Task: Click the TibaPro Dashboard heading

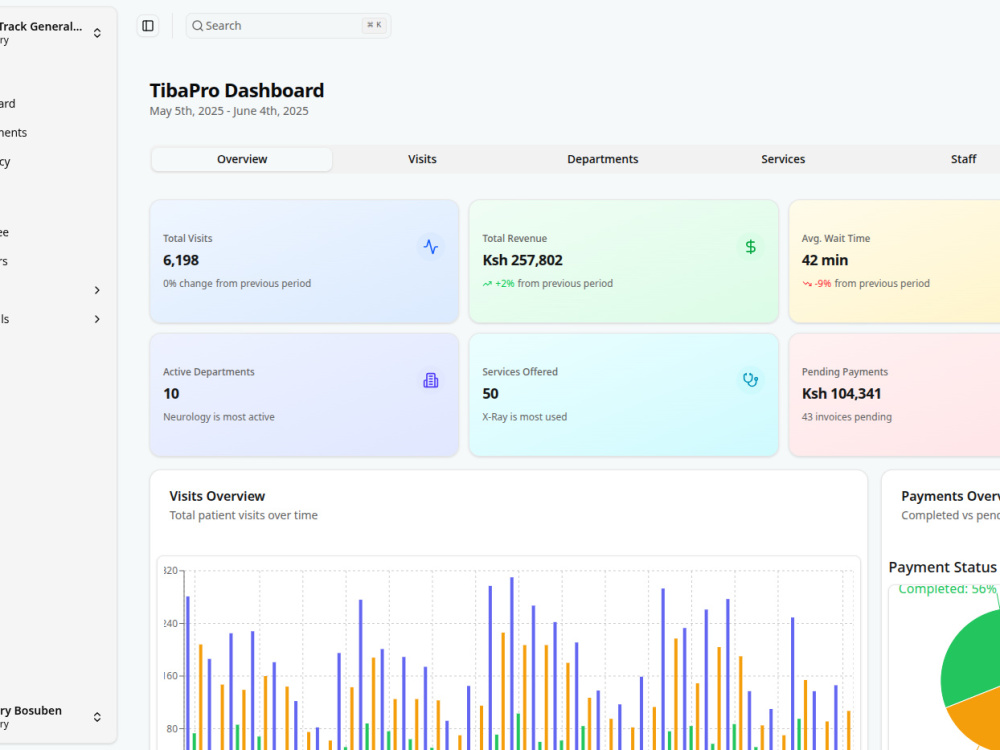Action: tap(237, 91)
